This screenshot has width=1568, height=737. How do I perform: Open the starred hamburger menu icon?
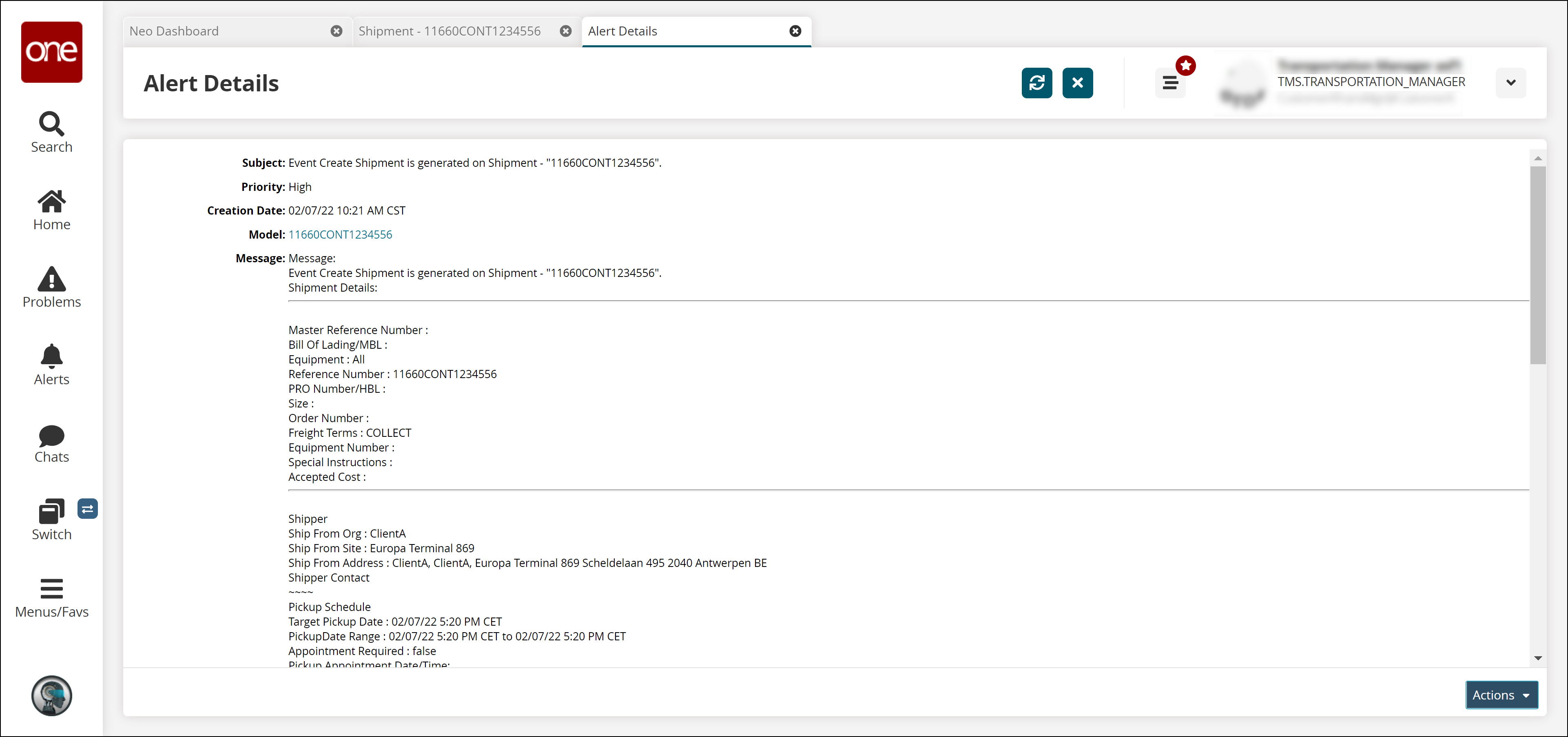click(1169, 83)
